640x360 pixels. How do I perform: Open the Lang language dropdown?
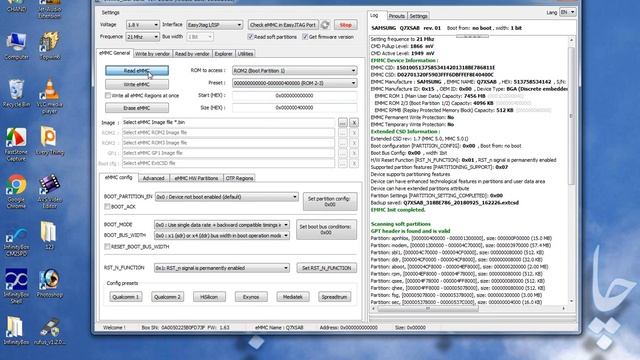(x=567, y=12)
